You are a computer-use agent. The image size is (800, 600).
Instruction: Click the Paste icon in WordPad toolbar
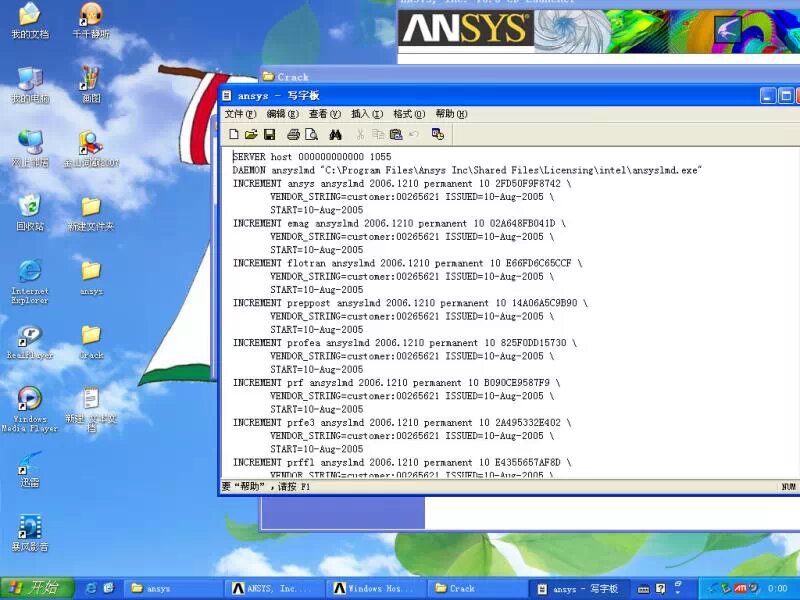396,134
